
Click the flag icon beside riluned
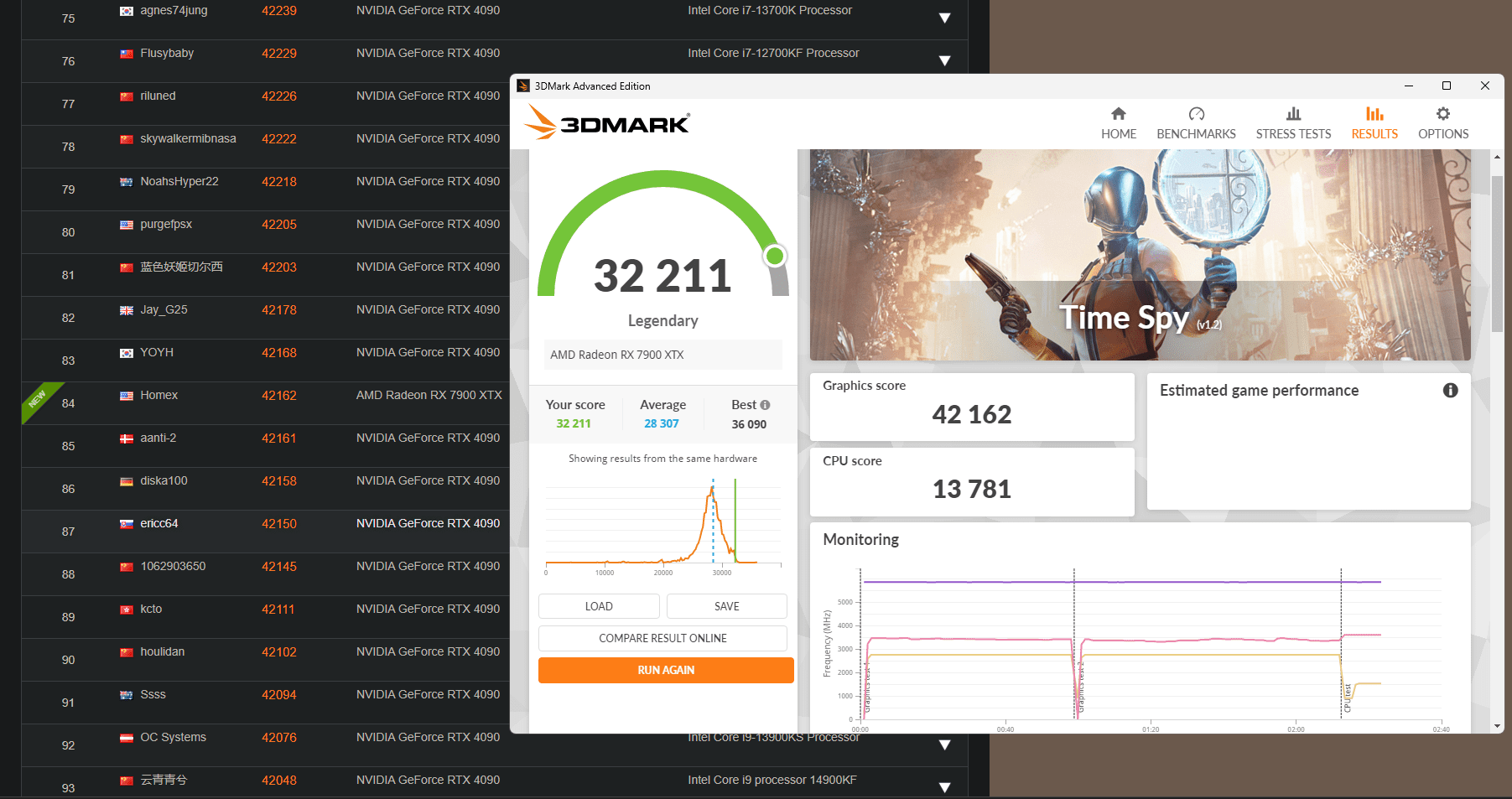127,96
